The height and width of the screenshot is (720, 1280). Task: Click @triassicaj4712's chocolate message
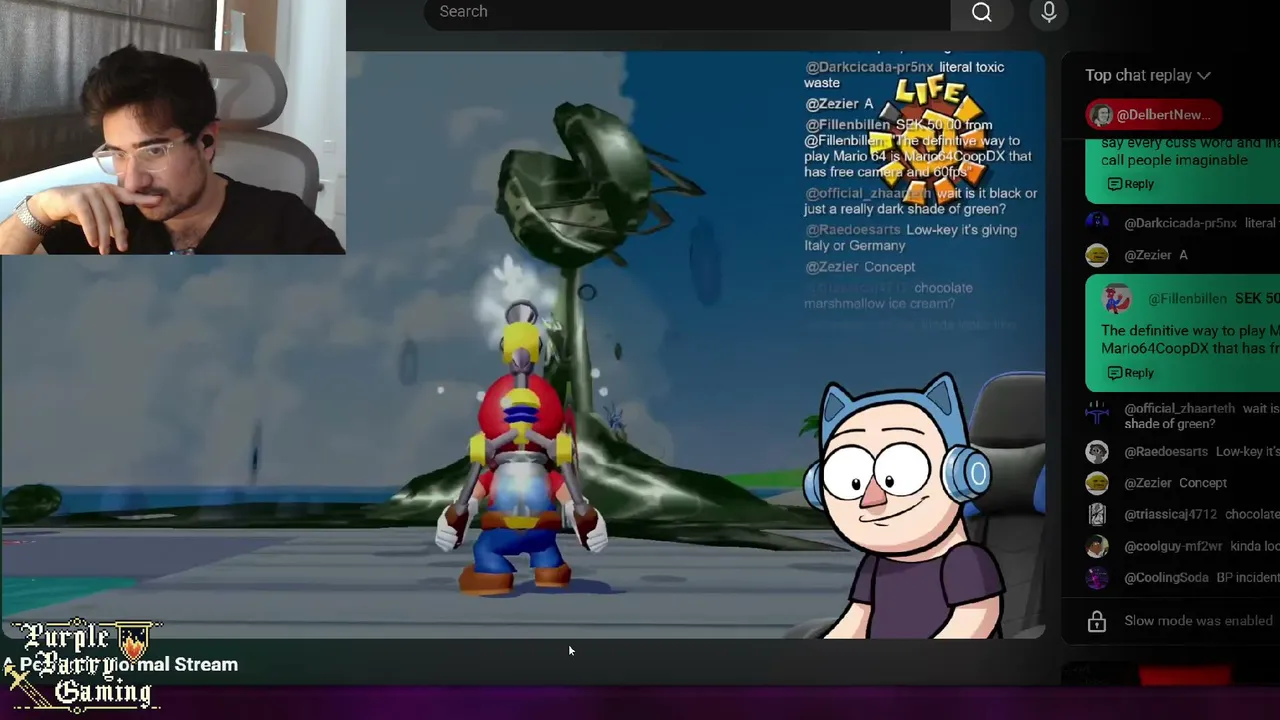pos(1202,515)
